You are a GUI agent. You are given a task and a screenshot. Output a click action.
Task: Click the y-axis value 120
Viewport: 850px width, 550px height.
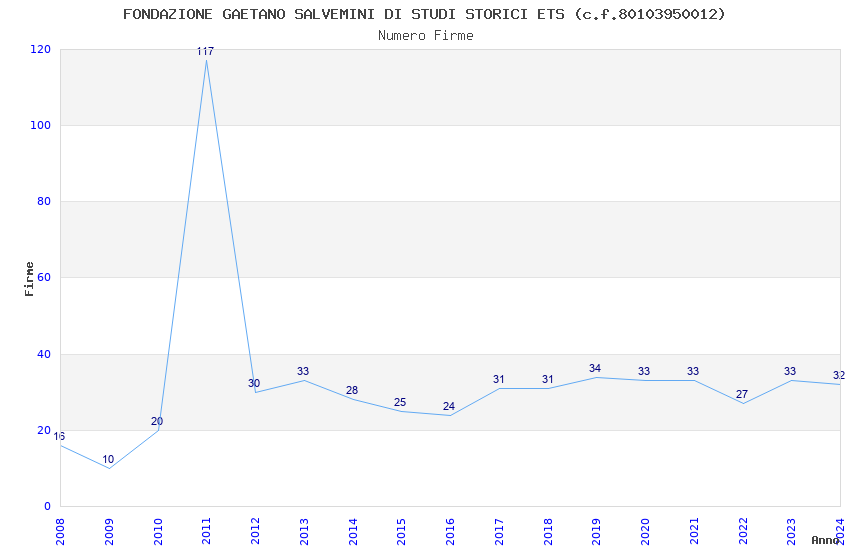[41, 49]
